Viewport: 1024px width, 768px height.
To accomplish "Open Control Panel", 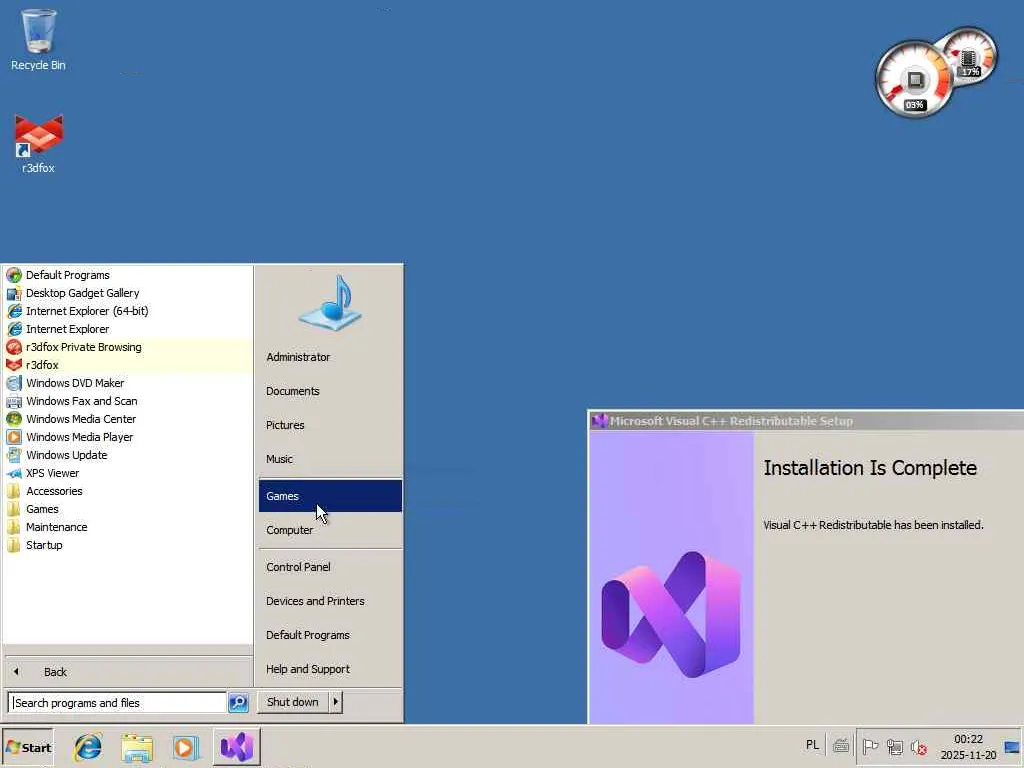I will [x=330, y=567].
